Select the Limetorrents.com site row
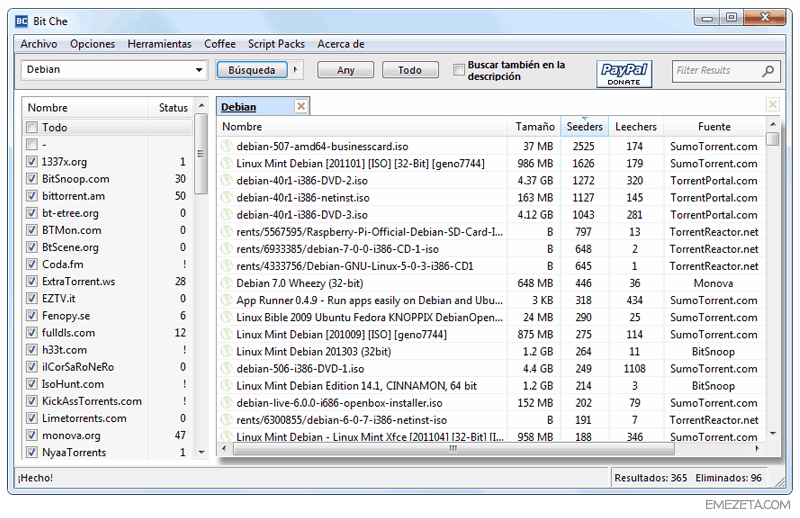800x518 pixels. coord(108,418)
